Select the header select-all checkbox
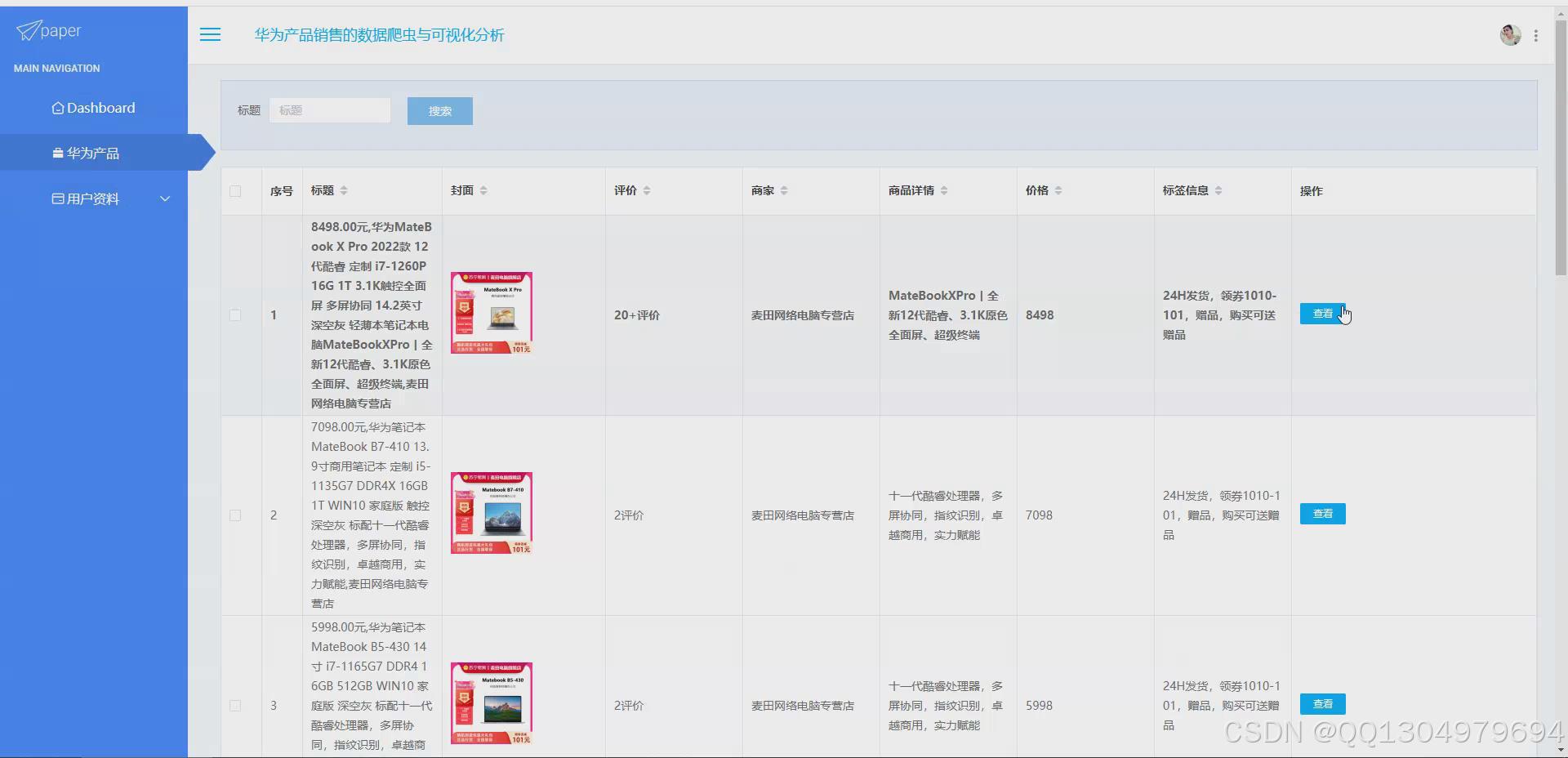Image resolution: width=1568 pixels, height=758 pixels. (235, 191)
